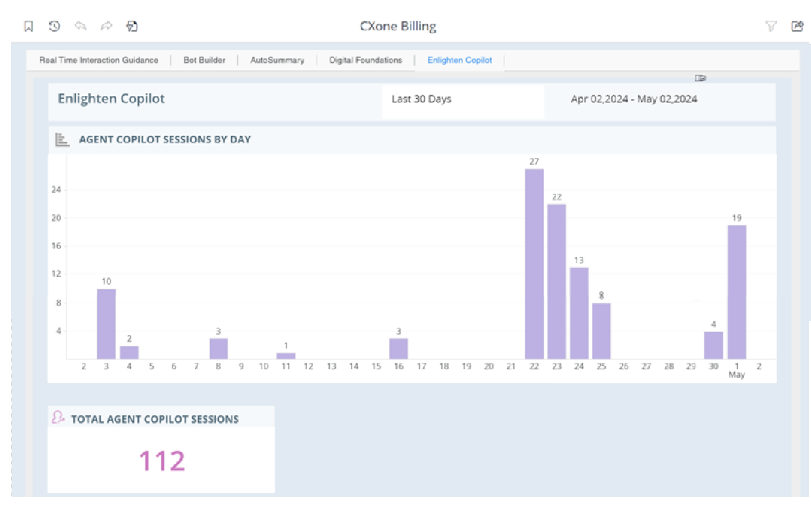The height and width of the screenshot is (505, 811).
Task: Click the y-axis value 16
Action: (56, 246)
